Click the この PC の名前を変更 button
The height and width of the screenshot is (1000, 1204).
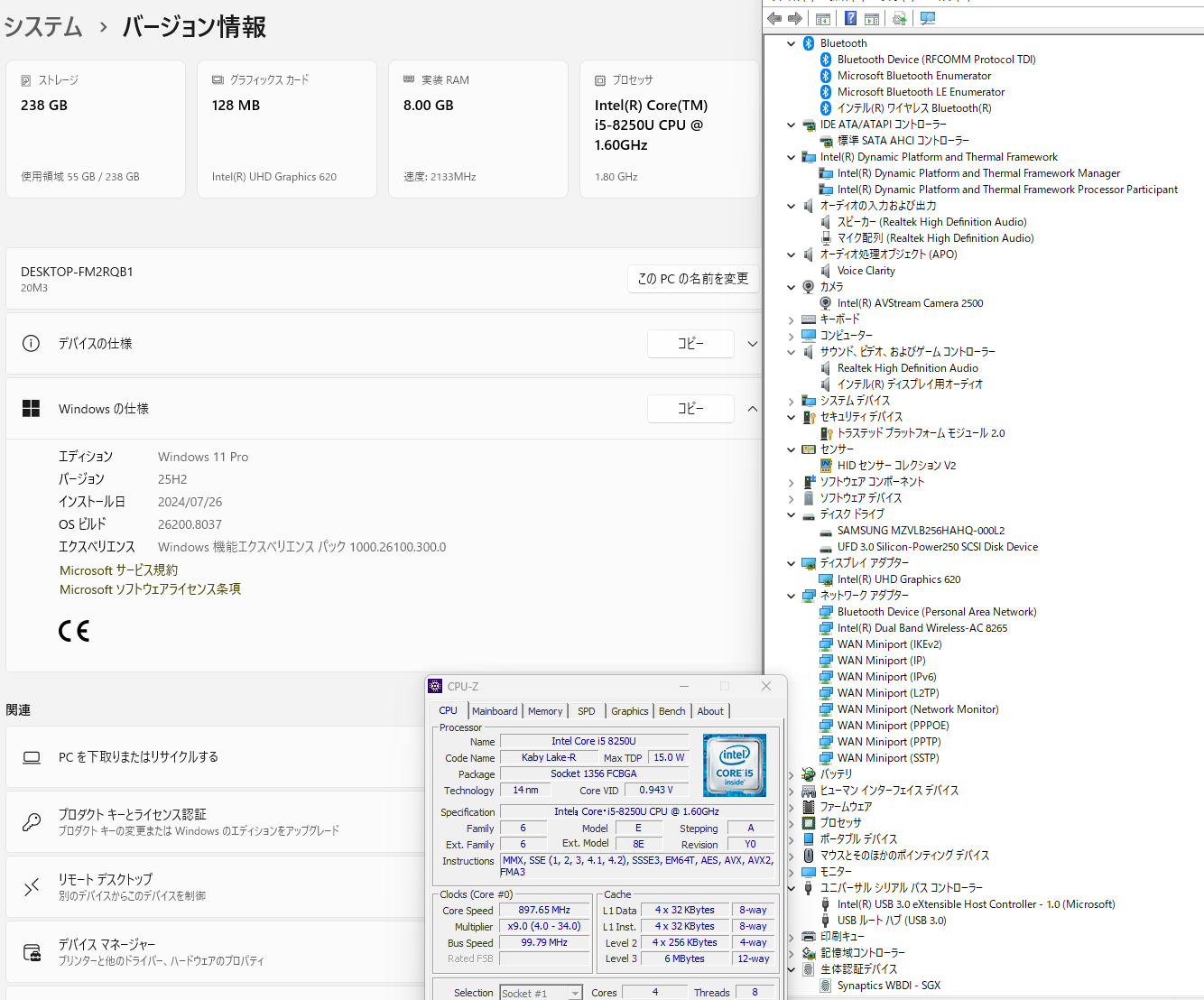click(x=692, y=279)
